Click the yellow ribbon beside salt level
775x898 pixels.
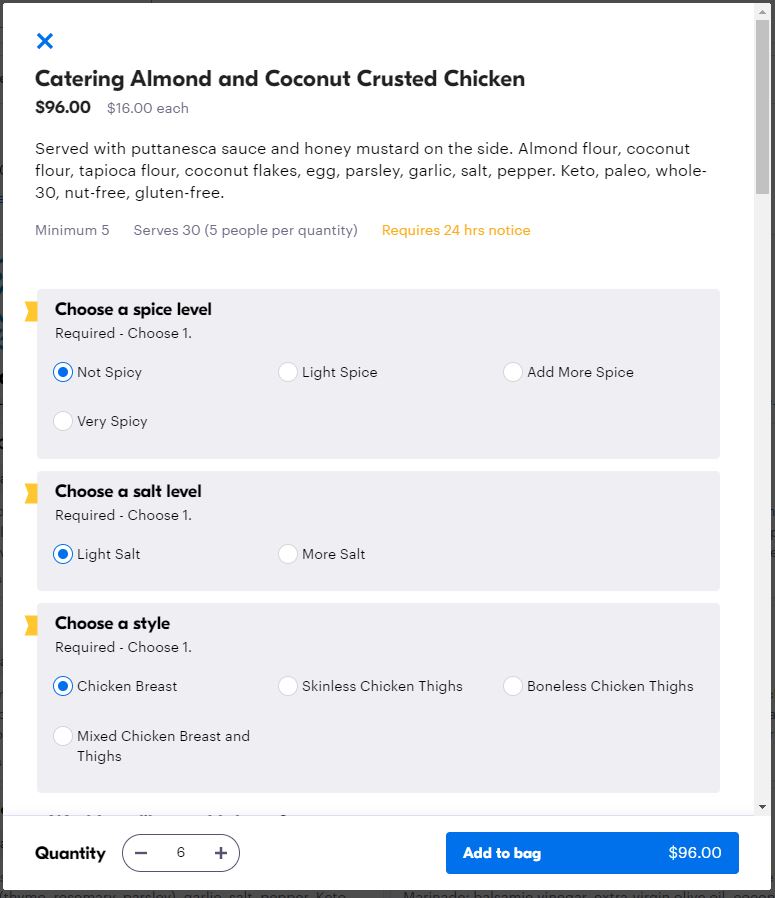click(x=31, y=493)
